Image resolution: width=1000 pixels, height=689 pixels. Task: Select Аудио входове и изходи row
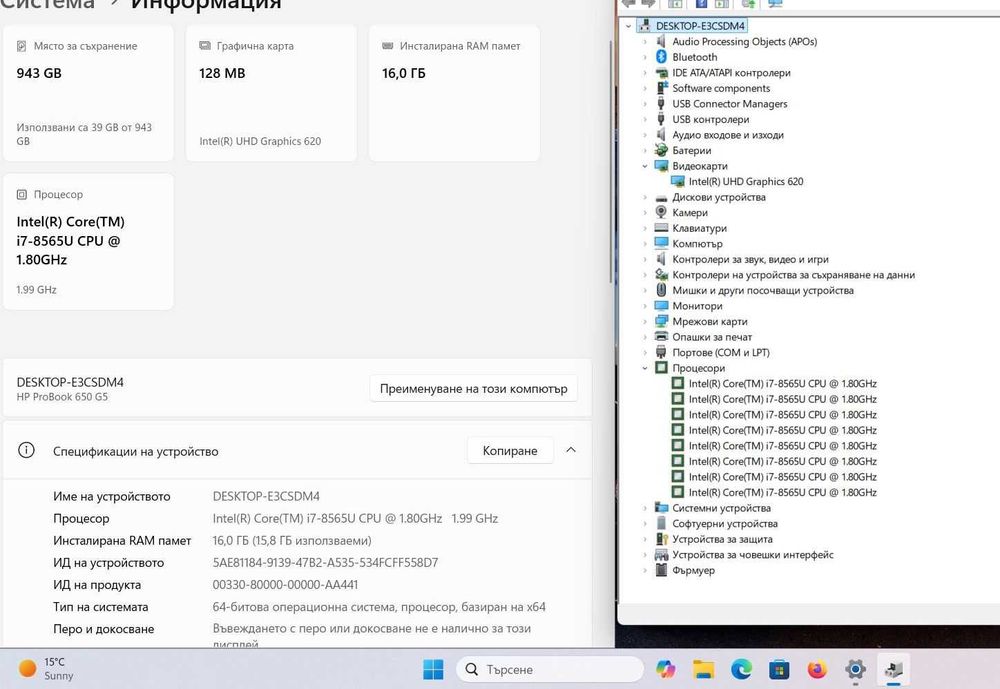[728, 135]
